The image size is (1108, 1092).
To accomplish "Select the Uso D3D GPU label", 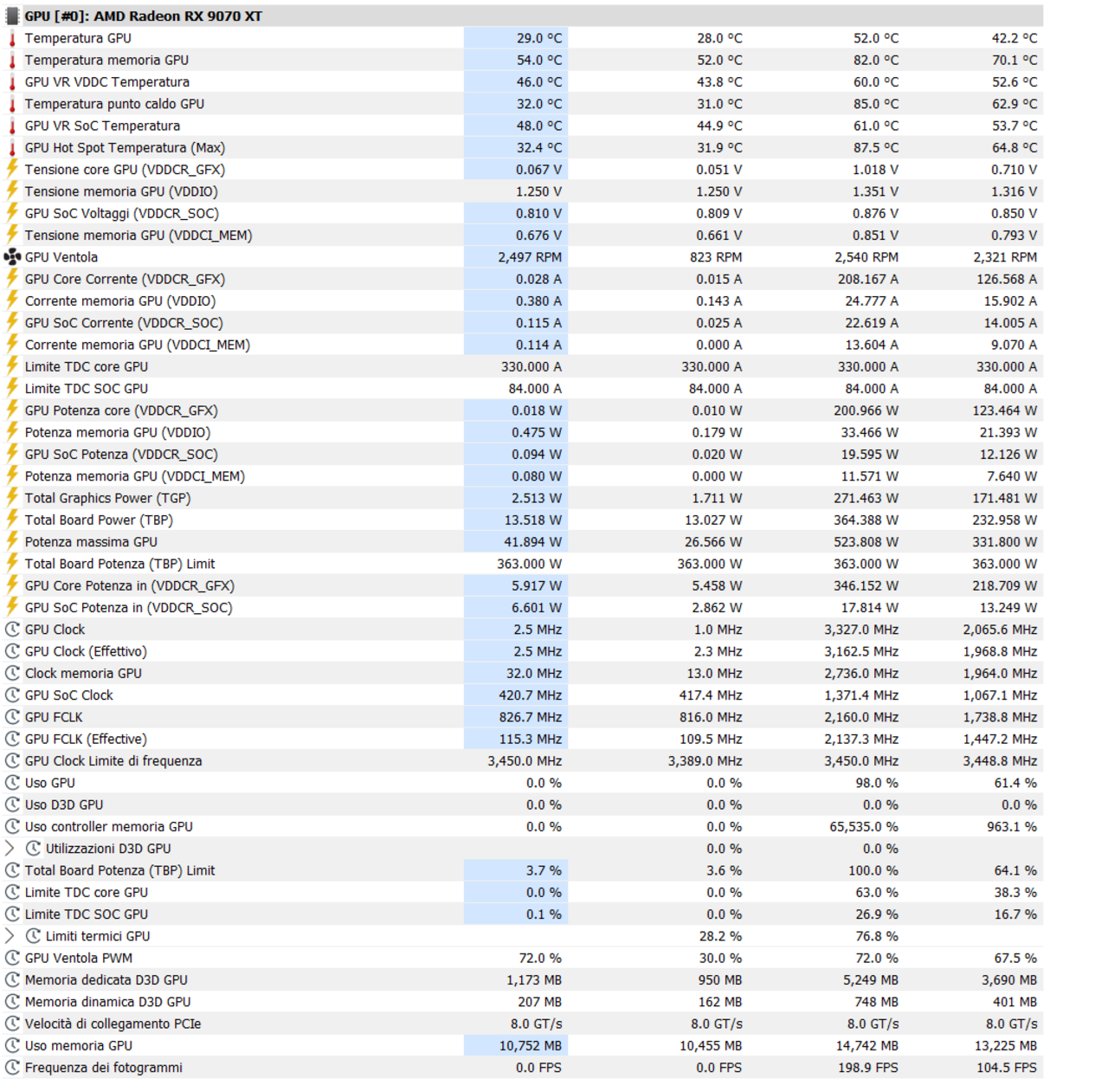I will click(64, 804).
